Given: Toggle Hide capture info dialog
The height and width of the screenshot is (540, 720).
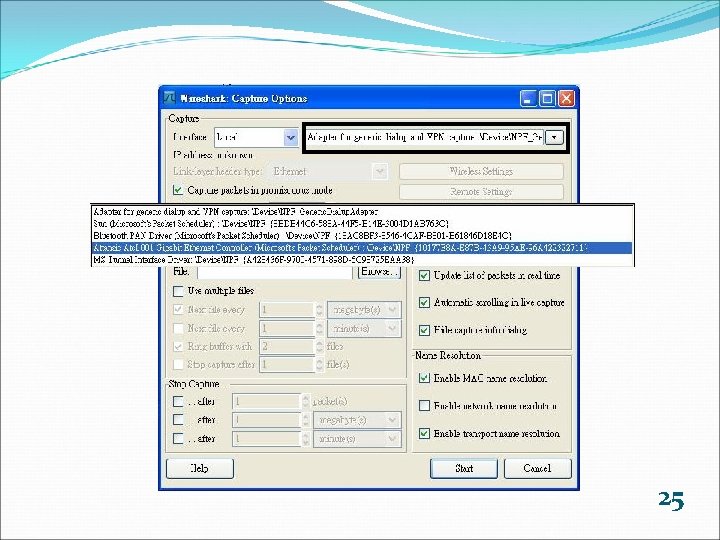Looking at the screenshot, I should 424,330.
